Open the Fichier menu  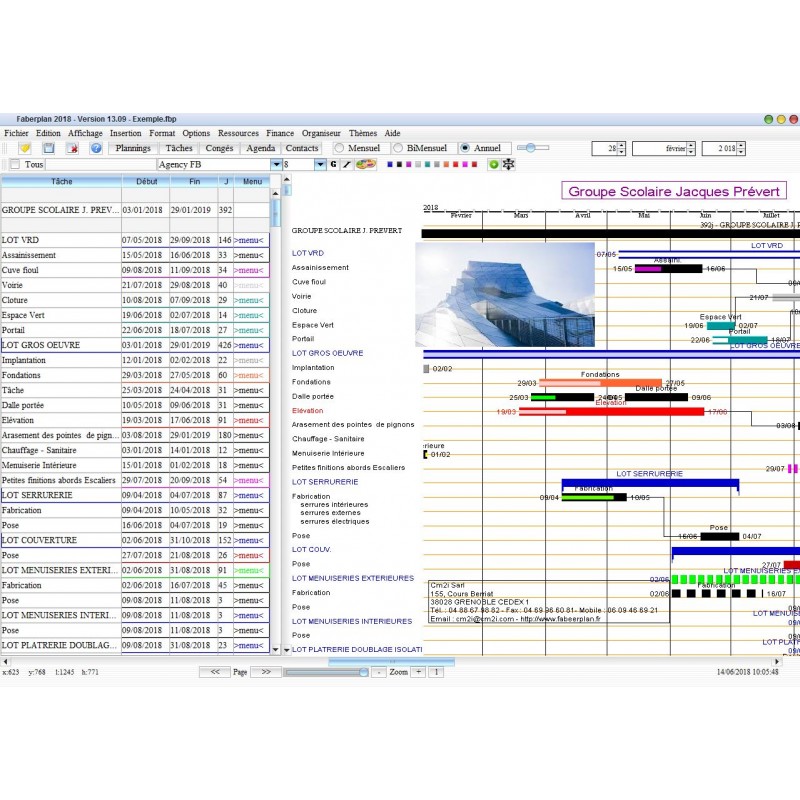(16, 133)
